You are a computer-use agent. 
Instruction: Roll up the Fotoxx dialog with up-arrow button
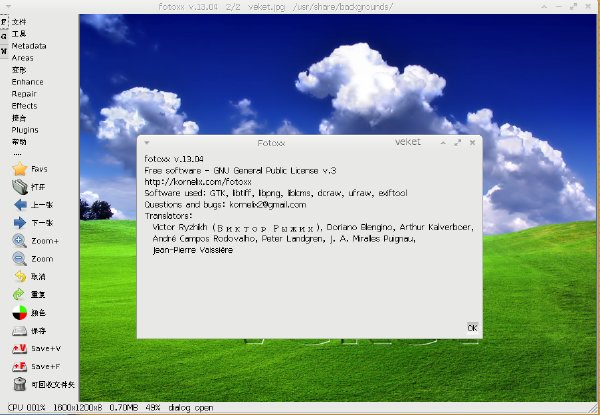click(443, 142)
